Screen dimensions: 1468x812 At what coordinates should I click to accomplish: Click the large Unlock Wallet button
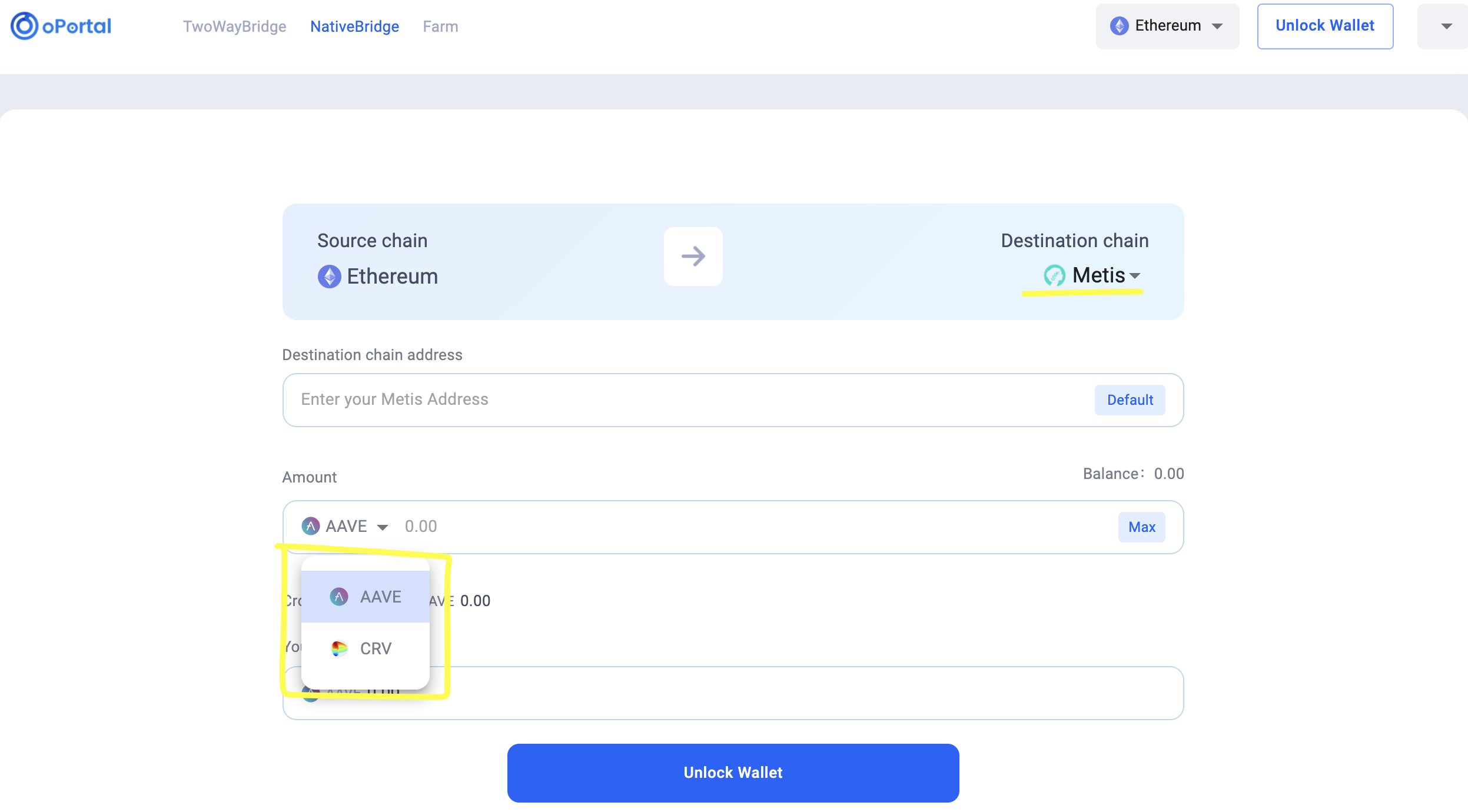coord(733,773)
